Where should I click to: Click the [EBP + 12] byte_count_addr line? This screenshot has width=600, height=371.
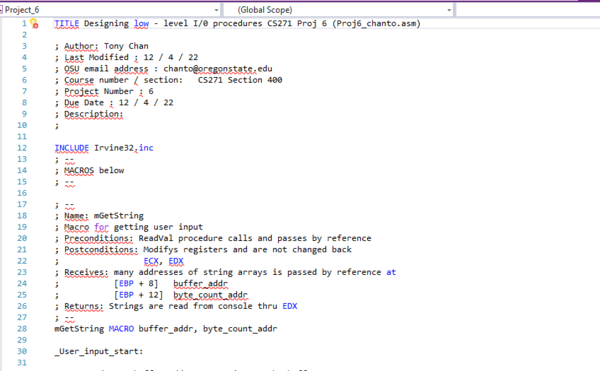tap(151, 295)
